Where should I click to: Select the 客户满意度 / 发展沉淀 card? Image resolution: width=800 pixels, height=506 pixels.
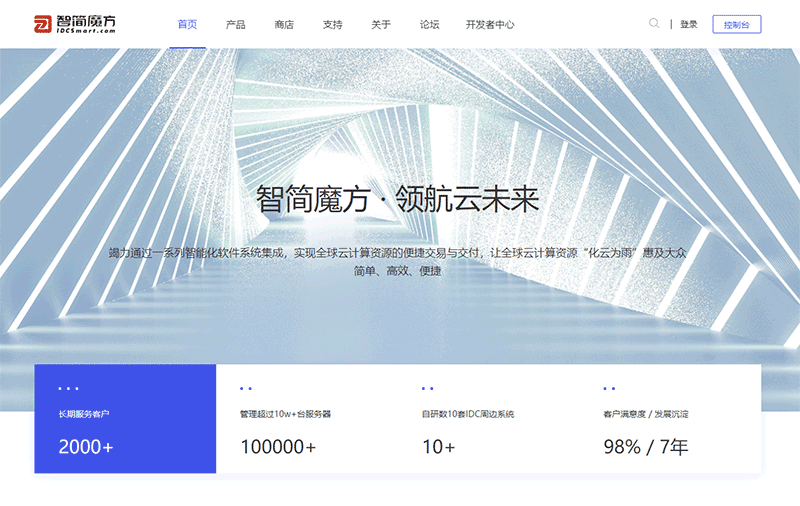670,418
